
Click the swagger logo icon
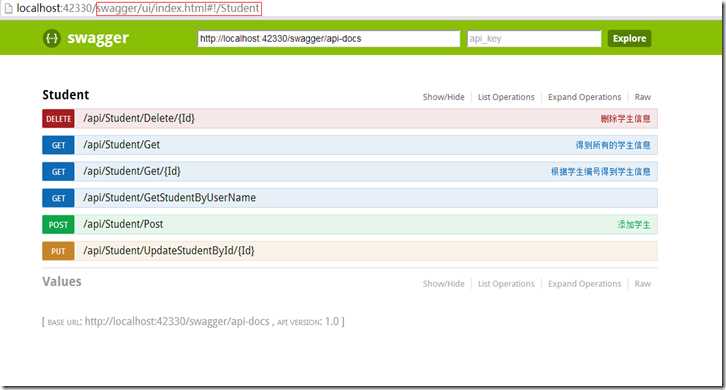click(x=52, y=38)
